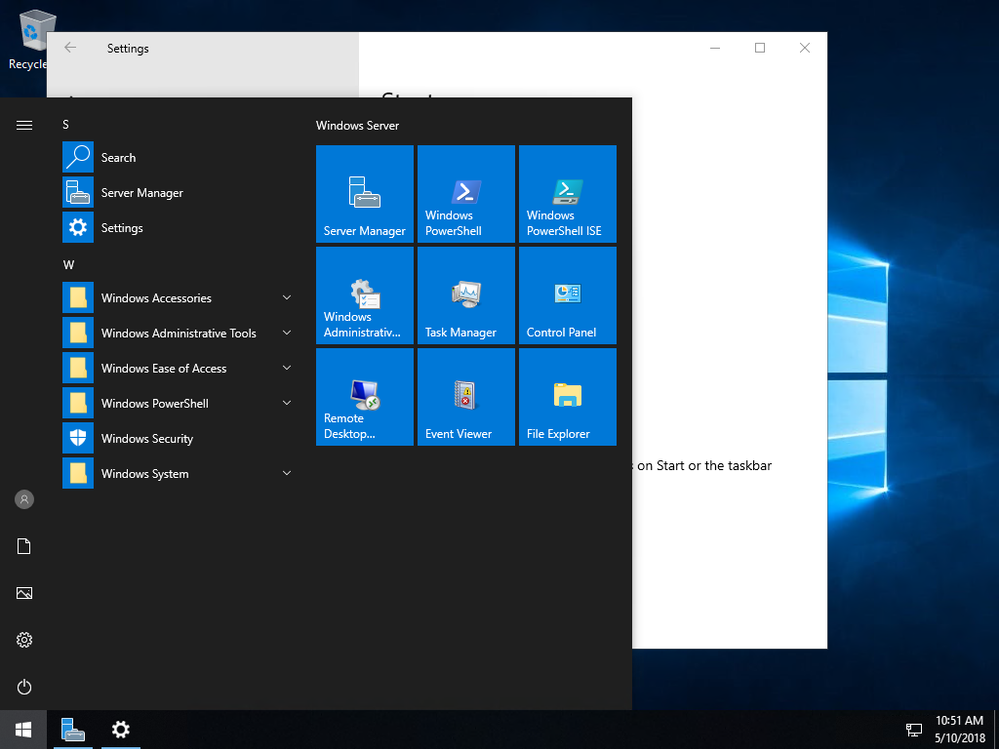Toggle the hamburger menu at top of Start

pos(25,125)
